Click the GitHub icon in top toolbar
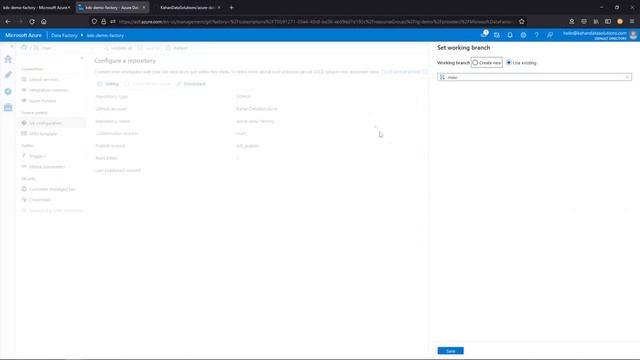Viewport: 640px width, 360px height. (24, 48)
